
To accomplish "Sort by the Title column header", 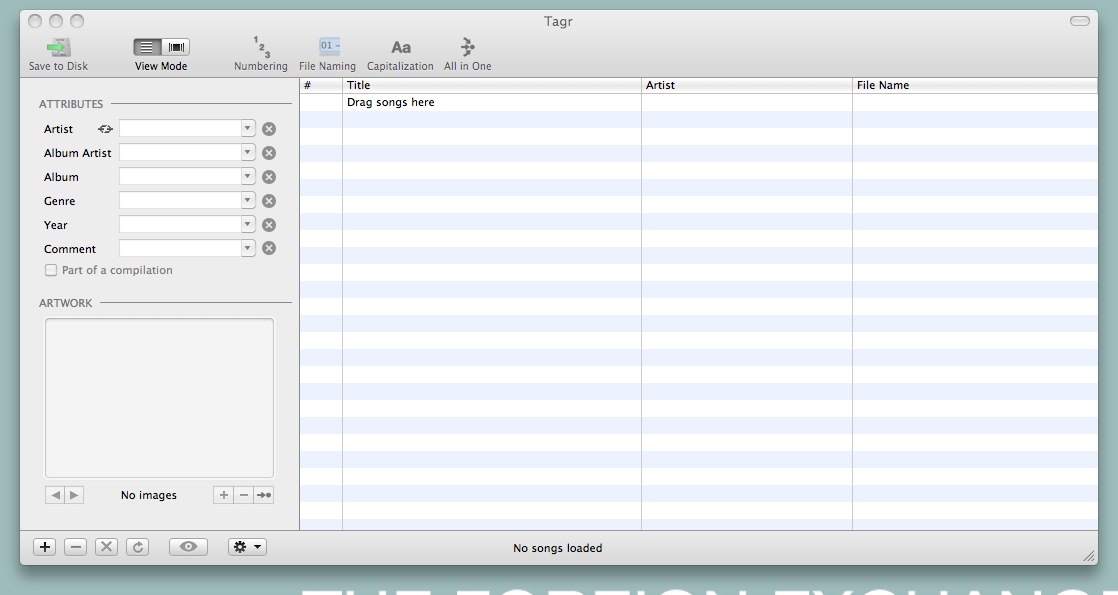I will [x=492, y=85].
